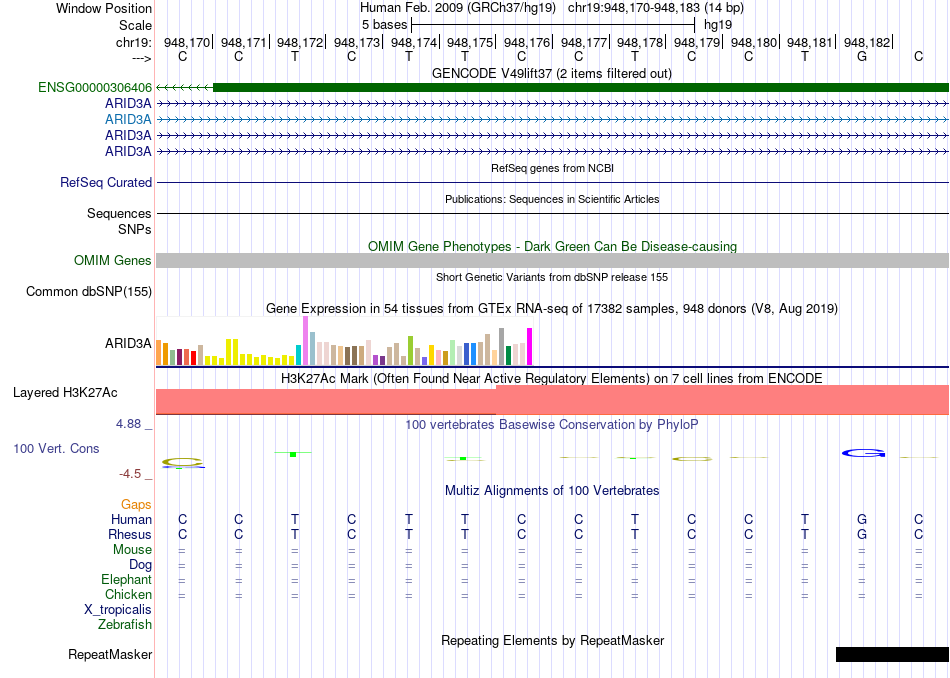The height and width of the screenshot is (678, 950).
Task: Click the G base in Rhesus alignment row
Action: click(862, 534)
